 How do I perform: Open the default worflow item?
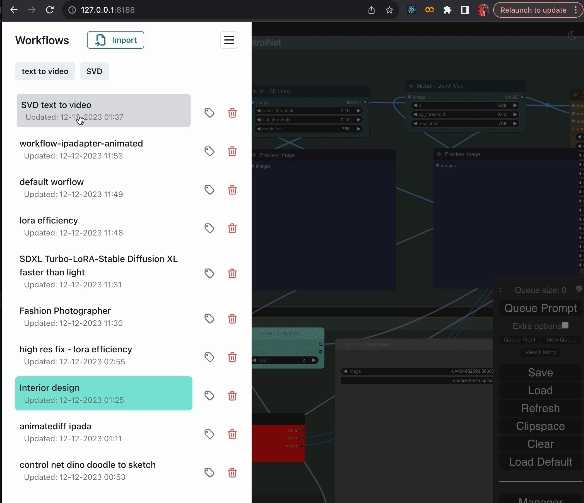pos(104,188)
